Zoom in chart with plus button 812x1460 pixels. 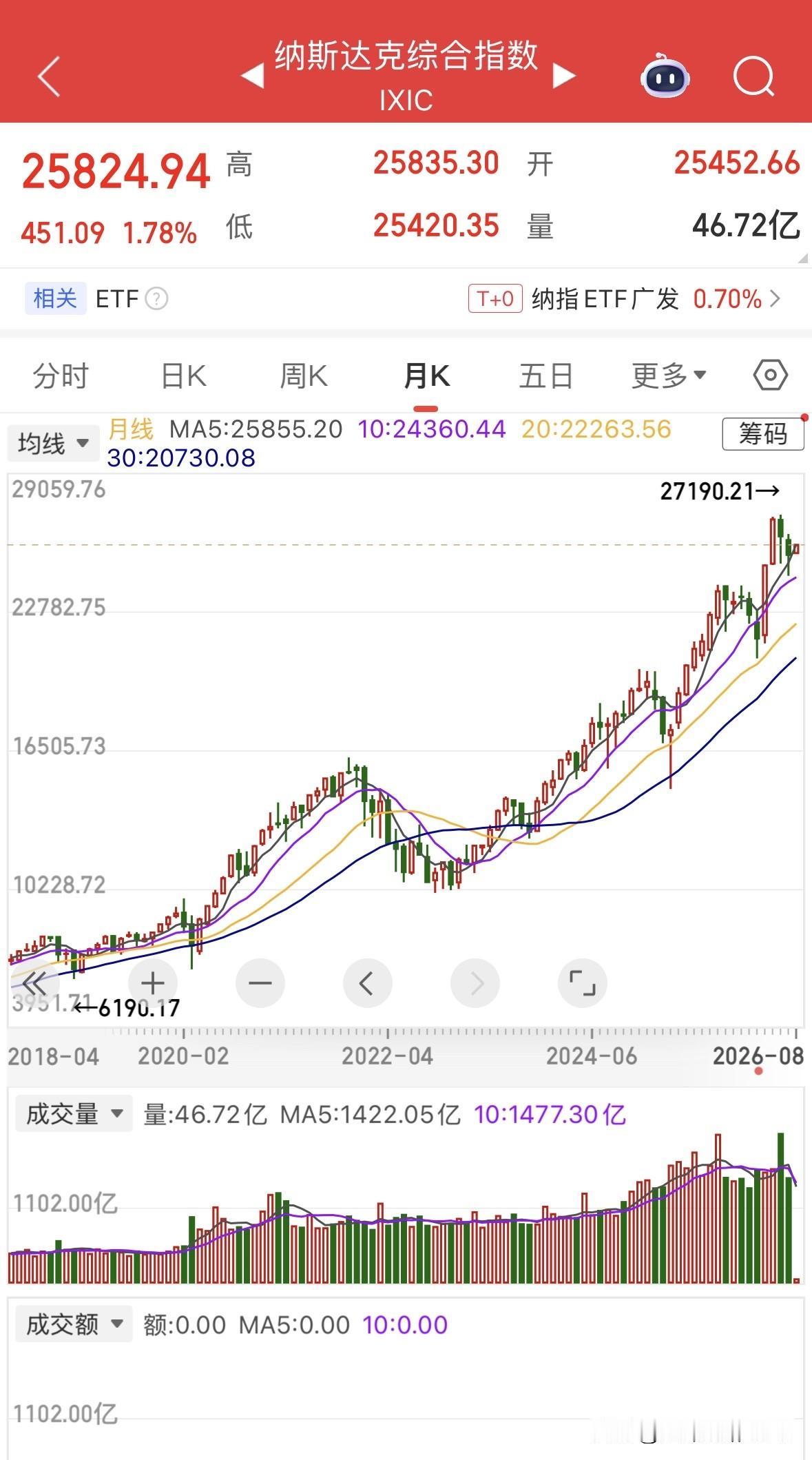coord(152,983)
